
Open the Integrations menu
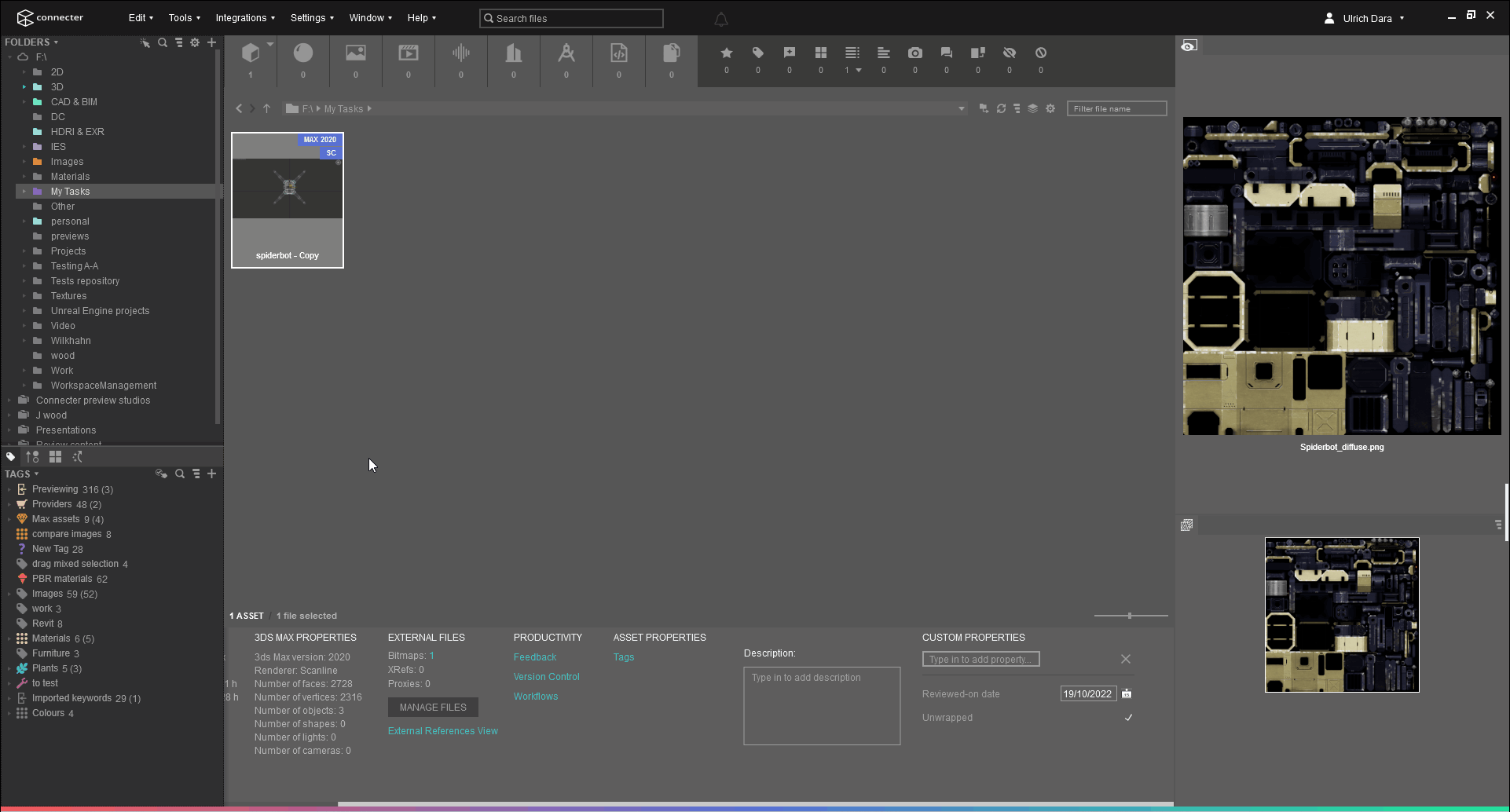click(x=245, y=18)
